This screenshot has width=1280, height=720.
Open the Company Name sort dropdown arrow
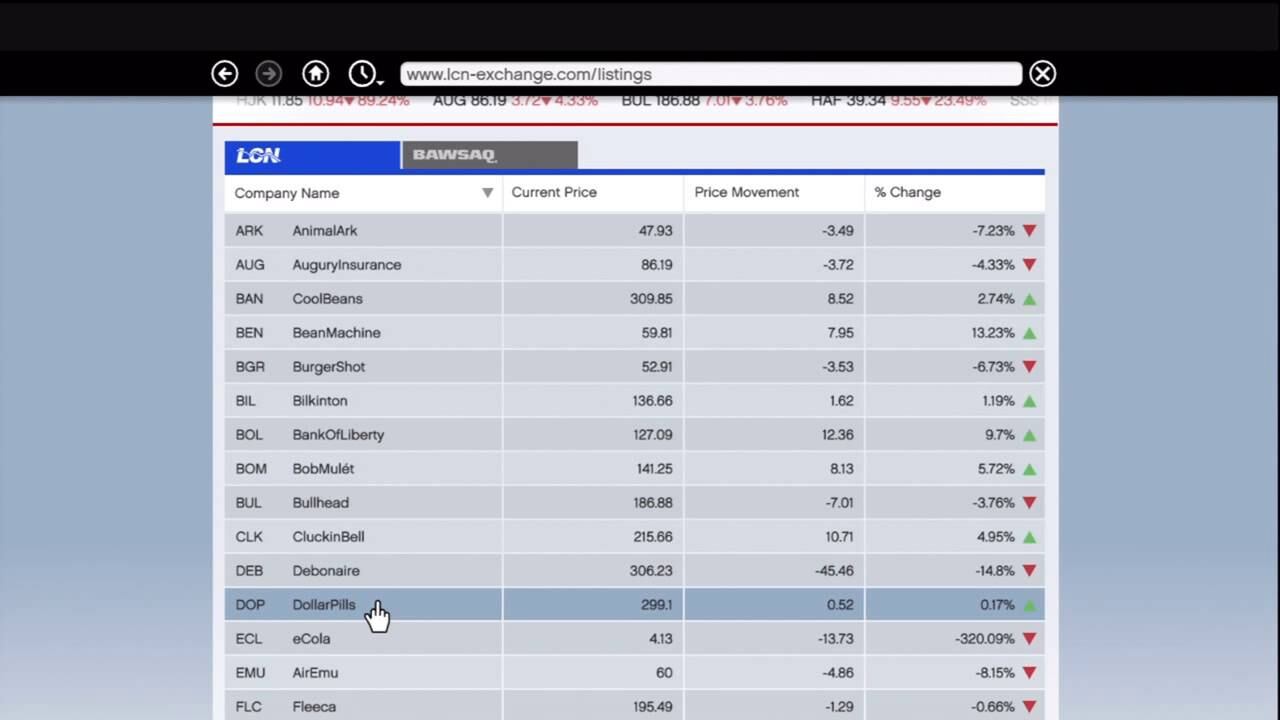point(487,192)
